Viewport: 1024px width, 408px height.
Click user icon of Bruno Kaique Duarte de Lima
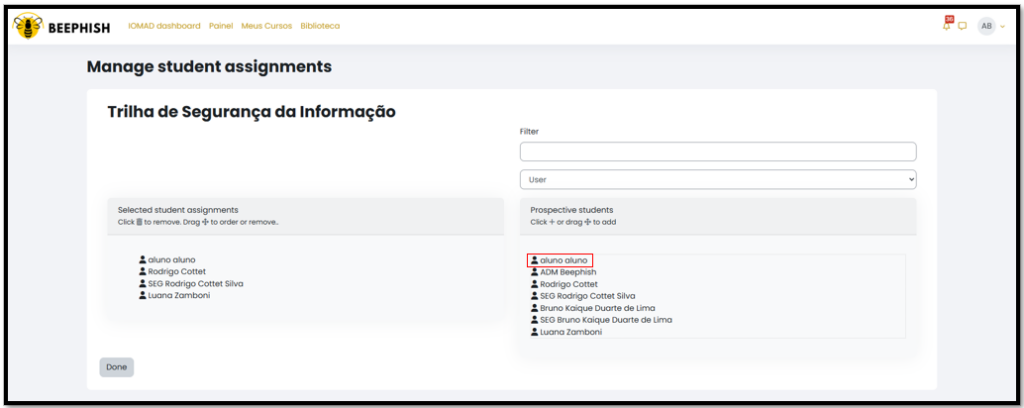pyautogui.click(x=534, y=308)
